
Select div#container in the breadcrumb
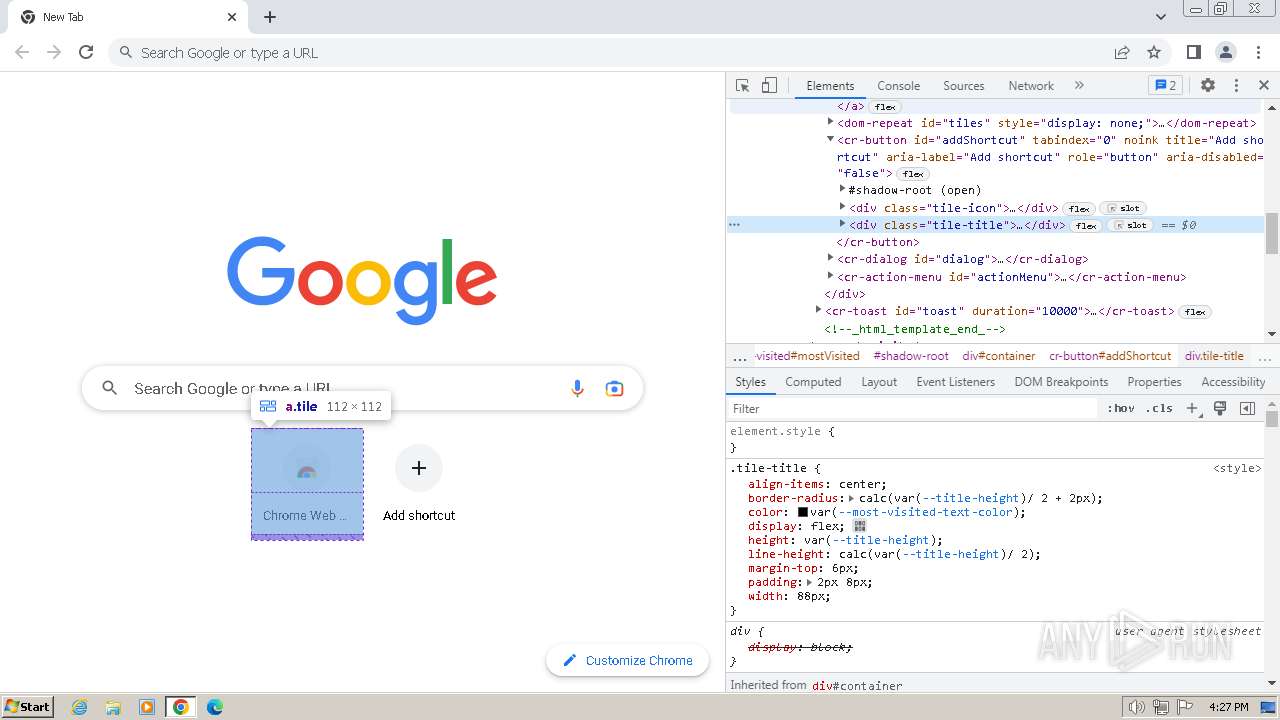998,356
